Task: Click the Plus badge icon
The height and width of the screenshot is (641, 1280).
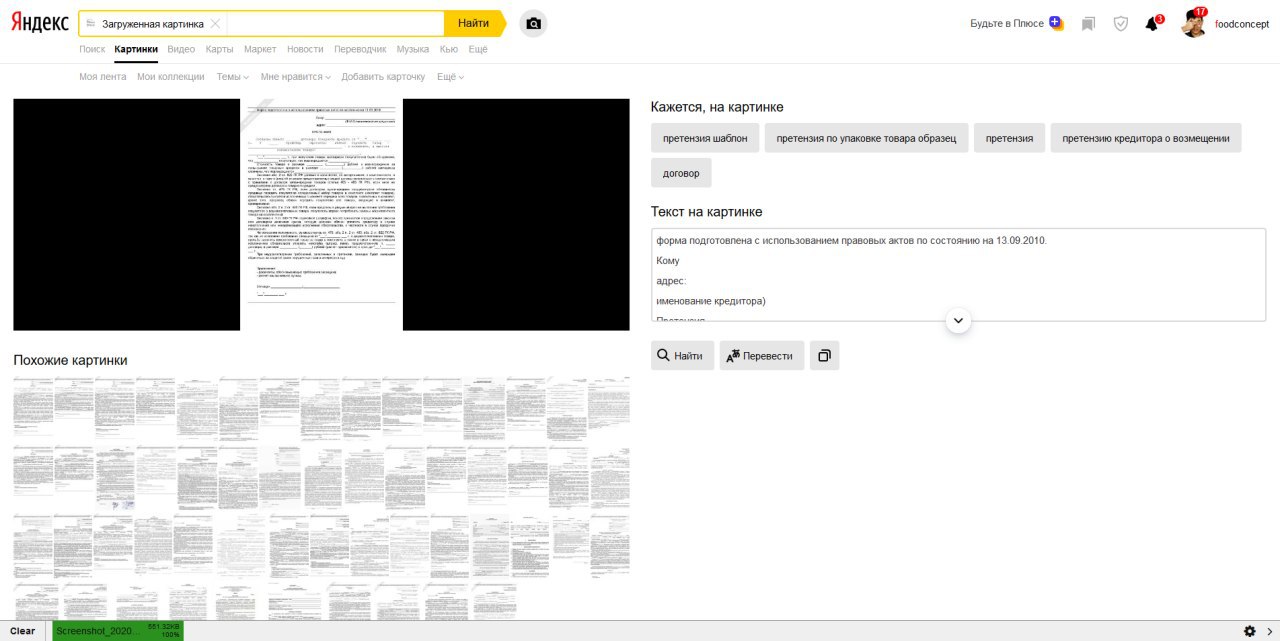Action: (x=1056, y=23)
